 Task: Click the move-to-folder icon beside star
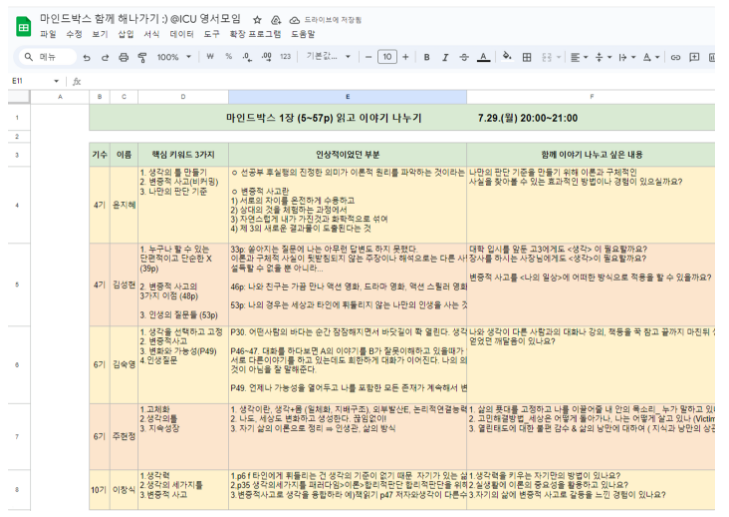[x=276, y=20]
